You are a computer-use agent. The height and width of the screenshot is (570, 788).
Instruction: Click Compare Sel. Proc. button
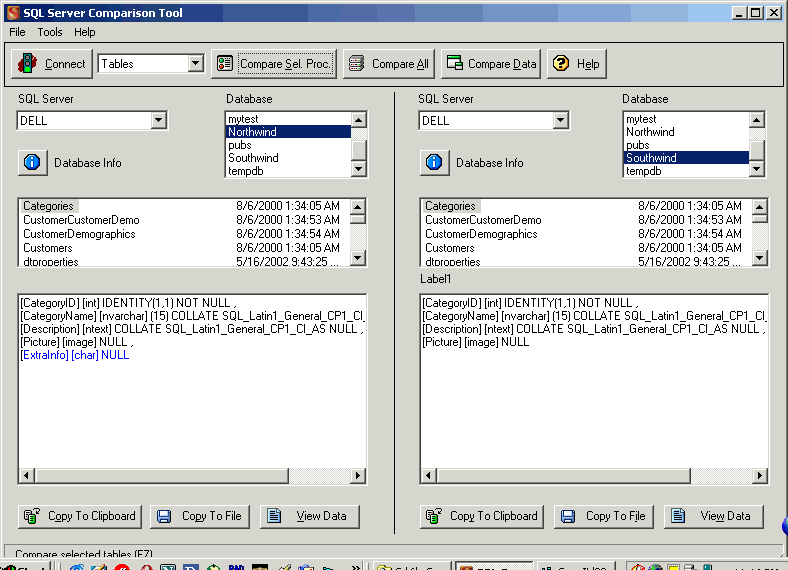tap(274, 64)
